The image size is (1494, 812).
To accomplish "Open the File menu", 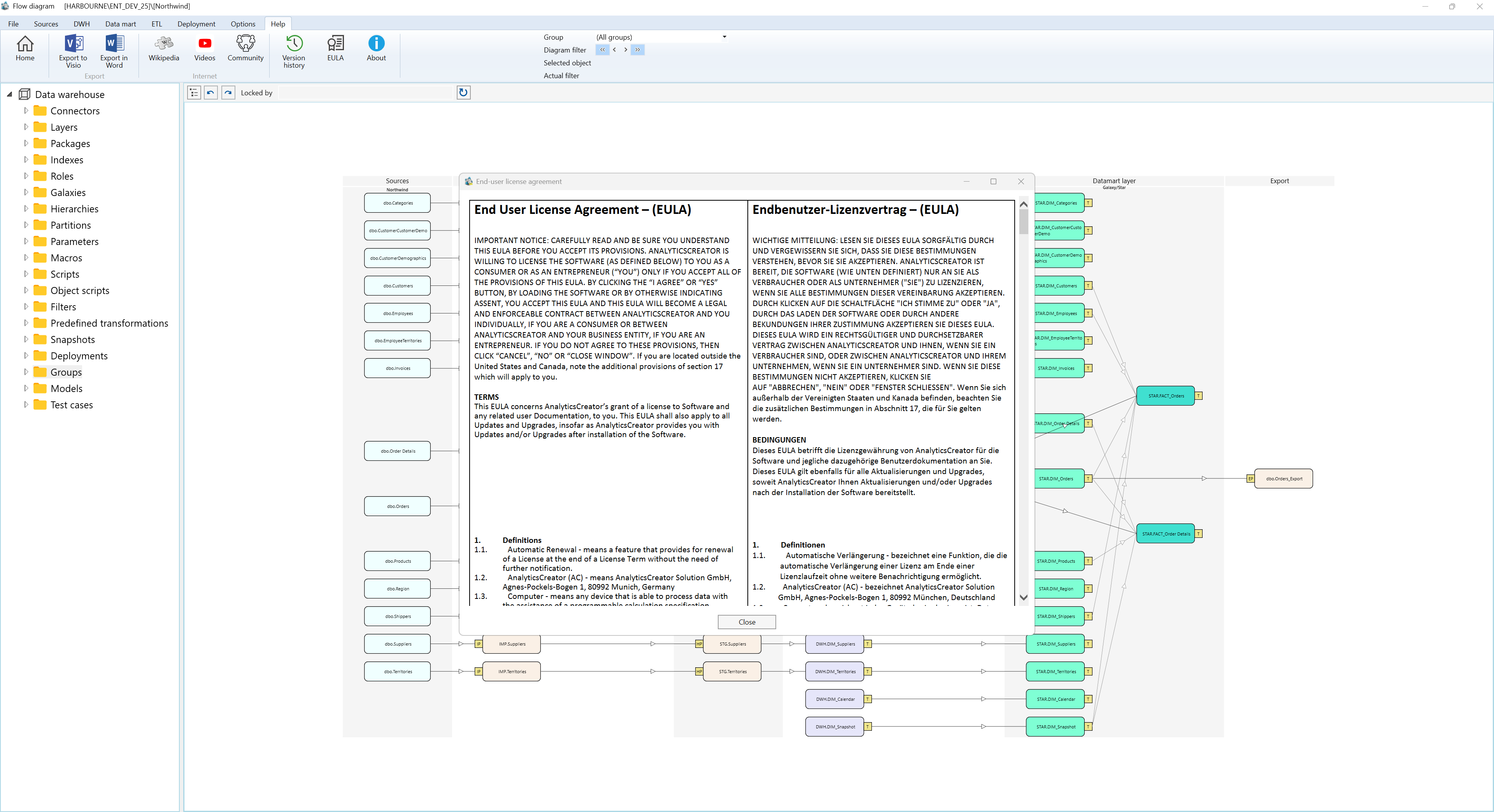I will pos(13,24).
